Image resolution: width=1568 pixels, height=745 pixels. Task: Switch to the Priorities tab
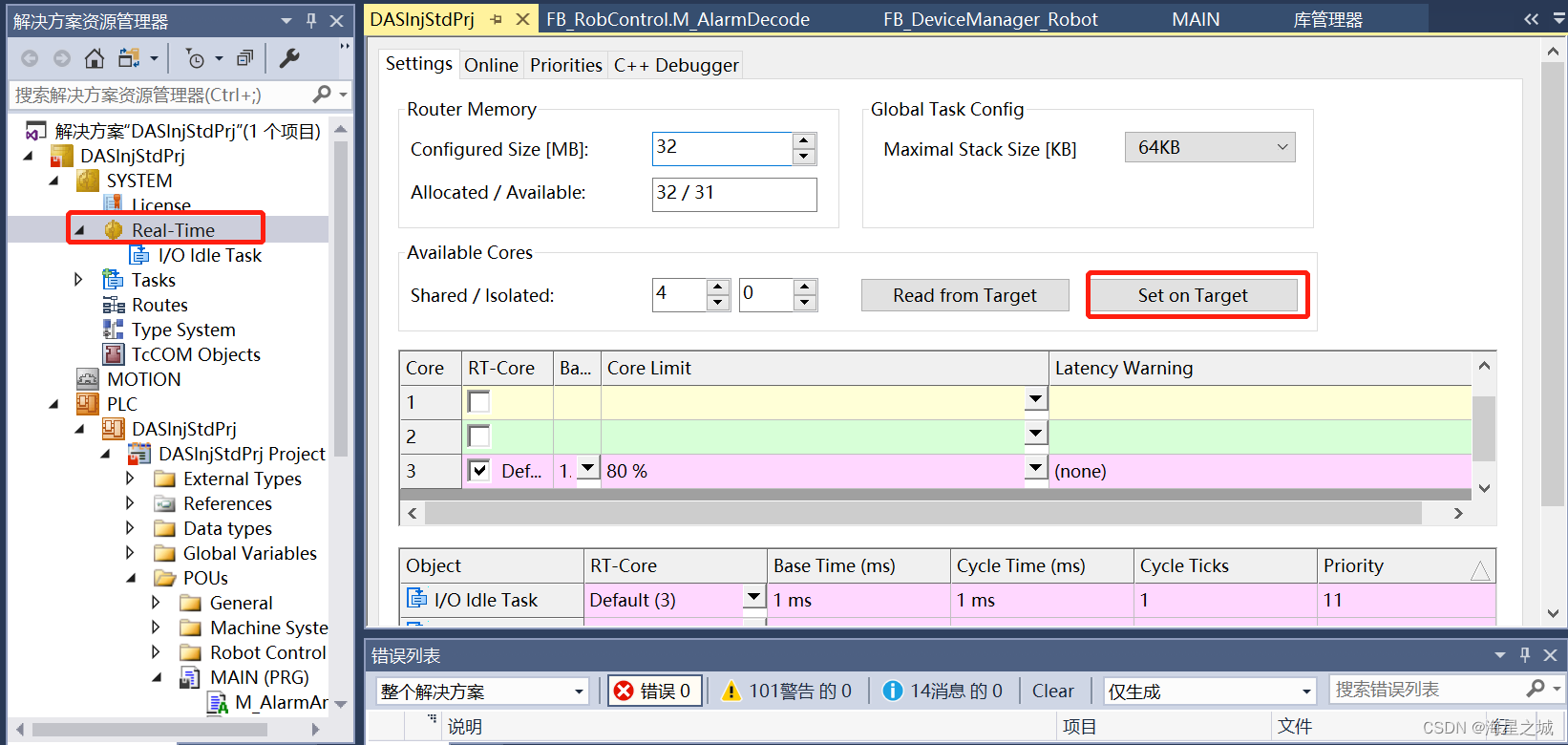pyautogui.click(x=566, y=65)
